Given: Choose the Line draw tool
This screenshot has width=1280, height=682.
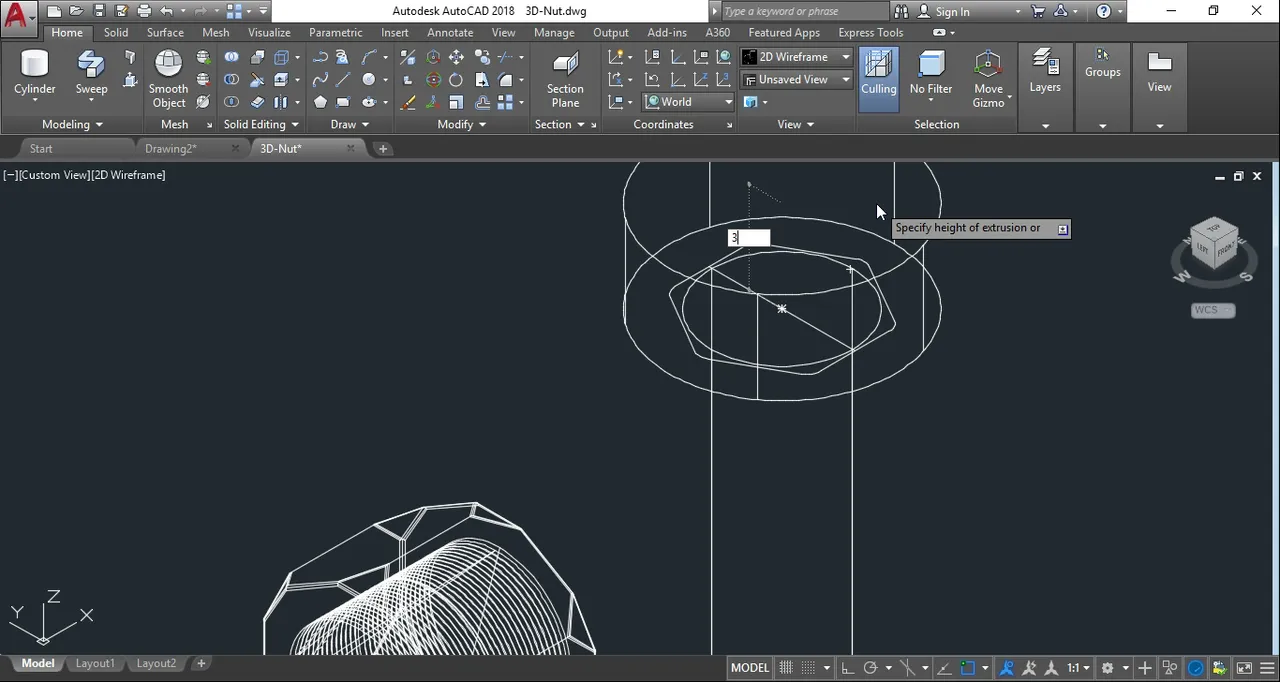Looking at the screenshot, I should (343, 80).
